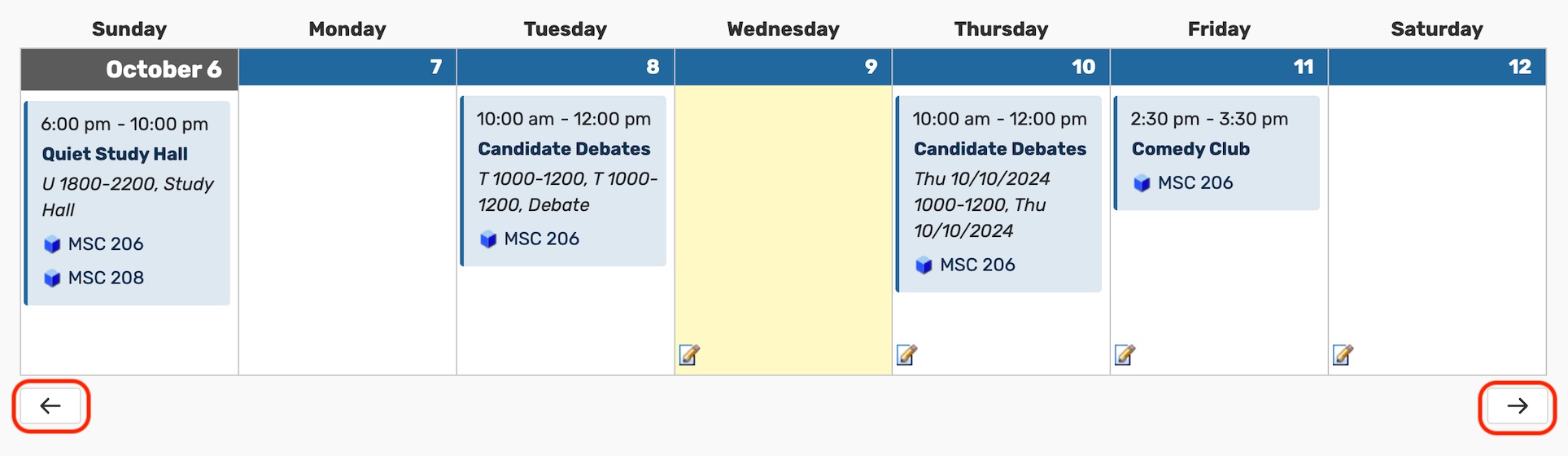The width and height of the screenshot is (1568, 456).
Task: Open the Comedy Club event
Action: (1190, 149)
